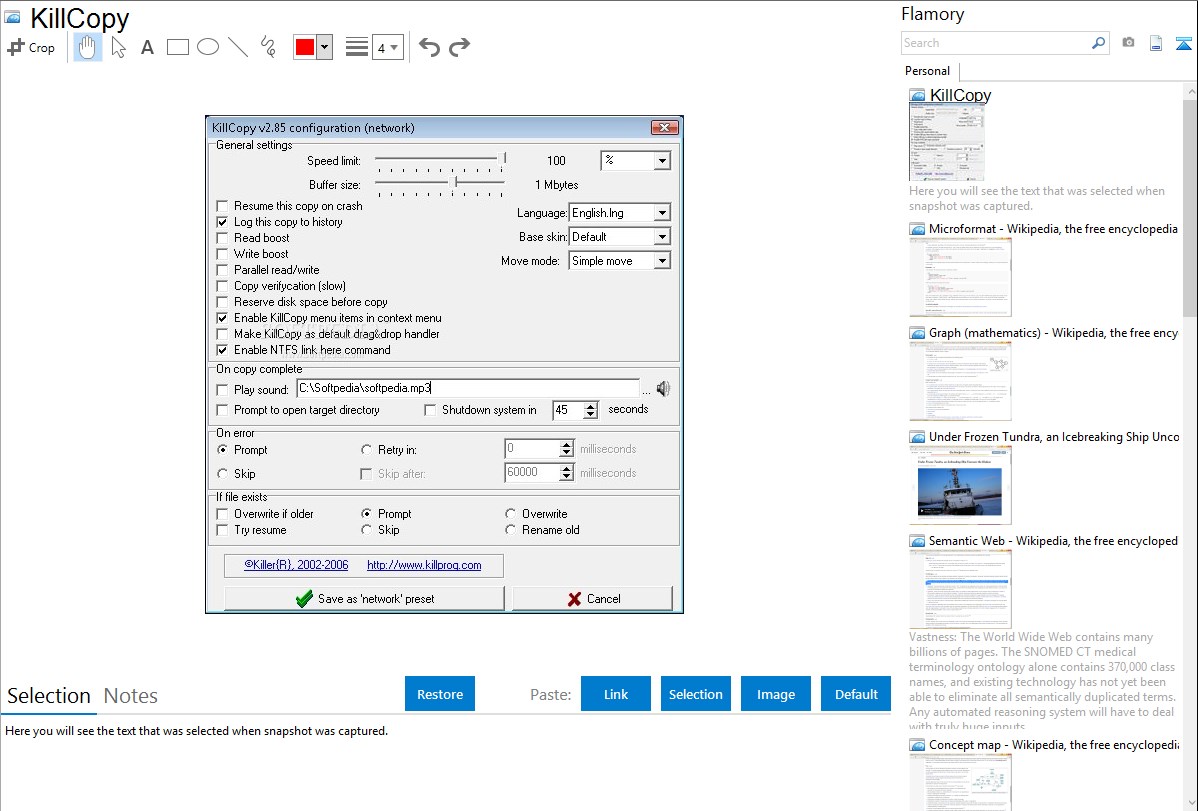Click the search magnifier icon
The height and width of the screenshot is (811, 1198).
tap(1098, 43)
